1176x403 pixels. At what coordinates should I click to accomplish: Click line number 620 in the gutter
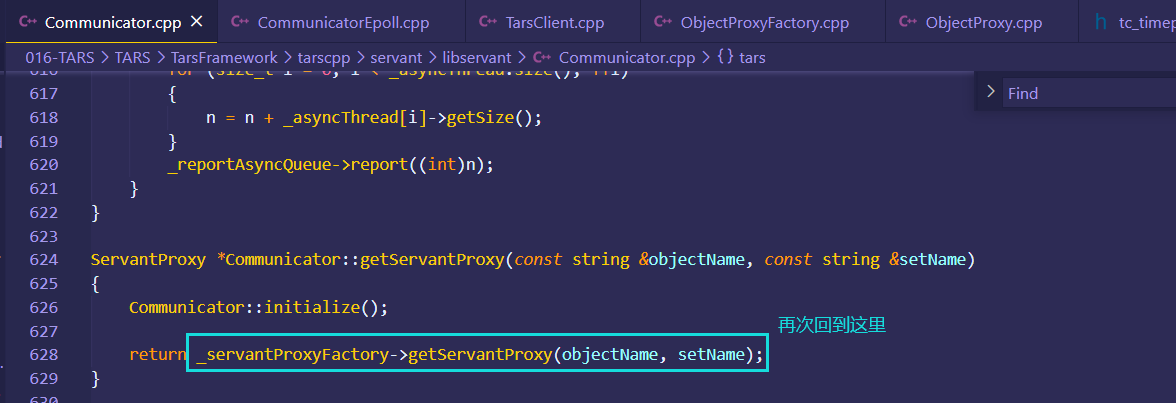(44, 165)
